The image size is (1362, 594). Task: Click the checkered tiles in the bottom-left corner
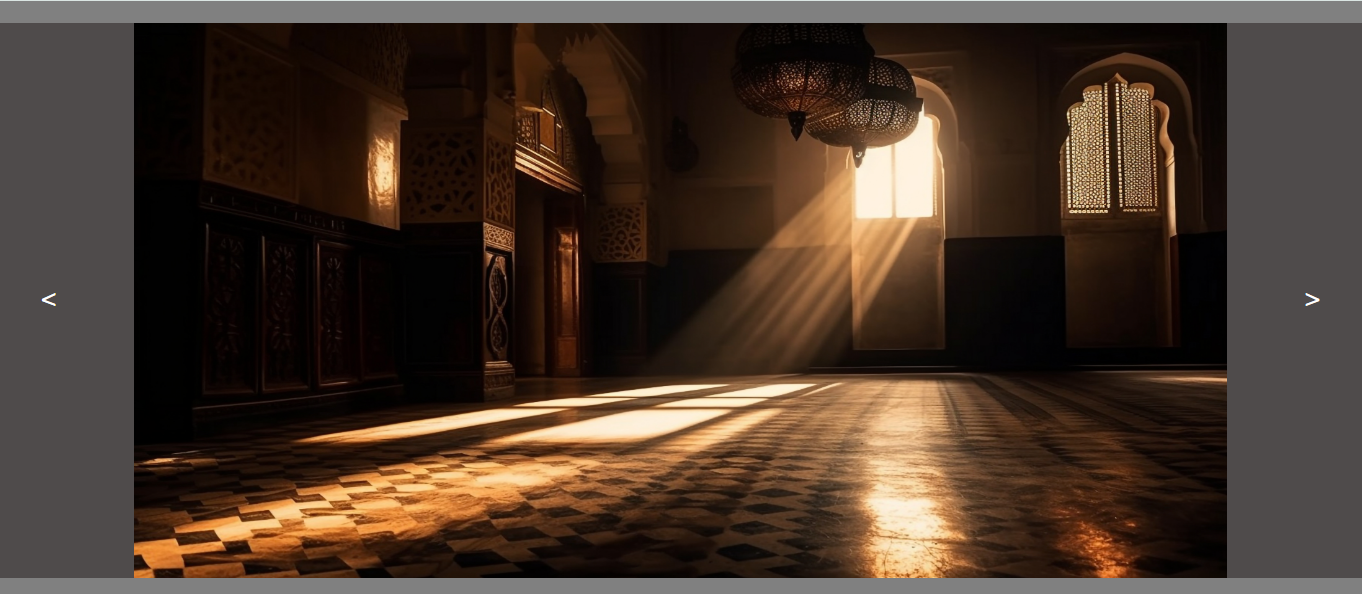click(200, 540)
